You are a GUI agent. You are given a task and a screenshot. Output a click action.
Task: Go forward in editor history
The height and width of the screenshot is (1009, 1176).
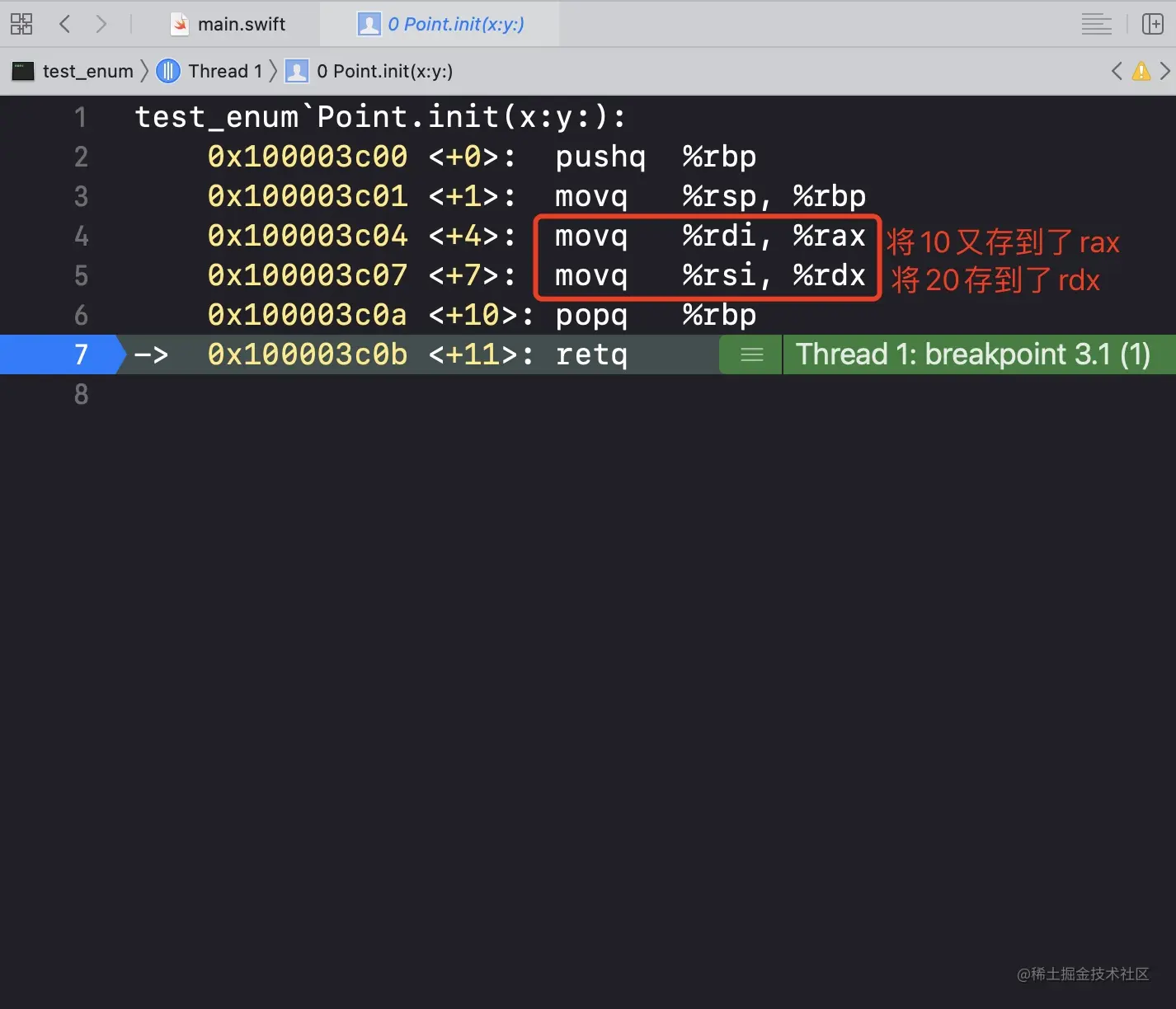[101, 24]
